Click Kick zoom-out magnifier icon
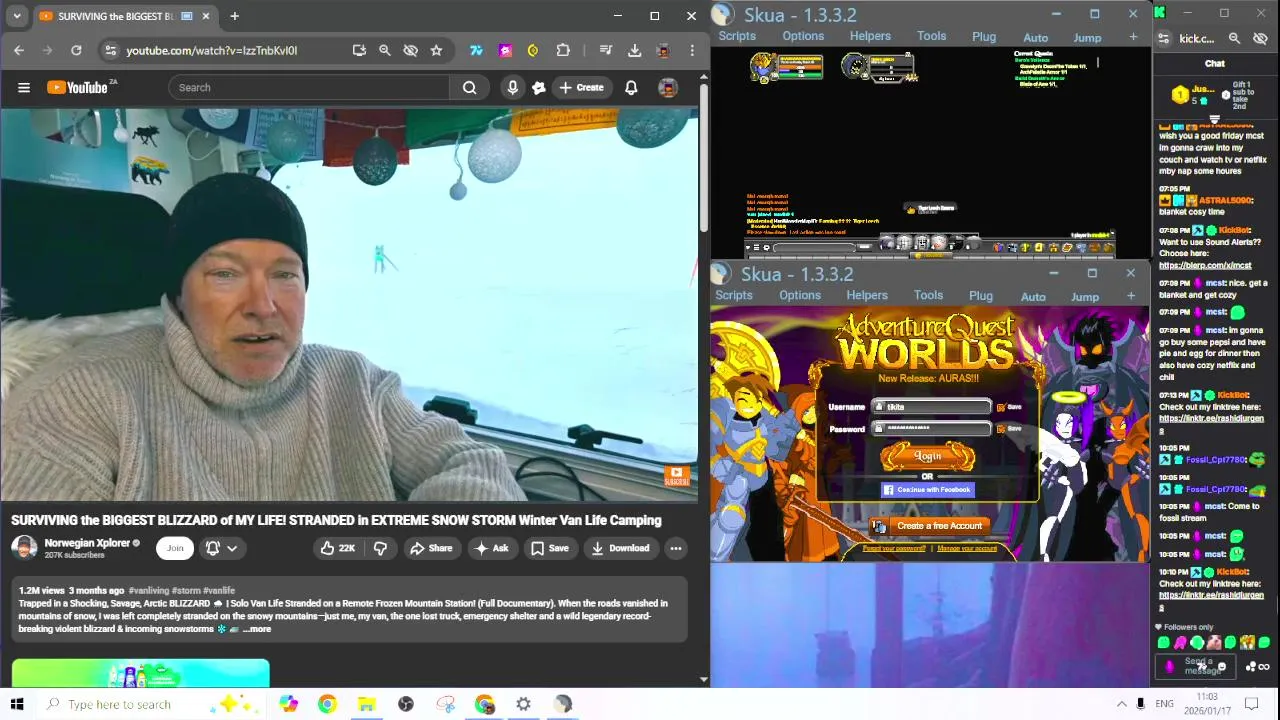Image resolution: width=1280 pixels, height=720 pixels. [x=1234, y=38]
